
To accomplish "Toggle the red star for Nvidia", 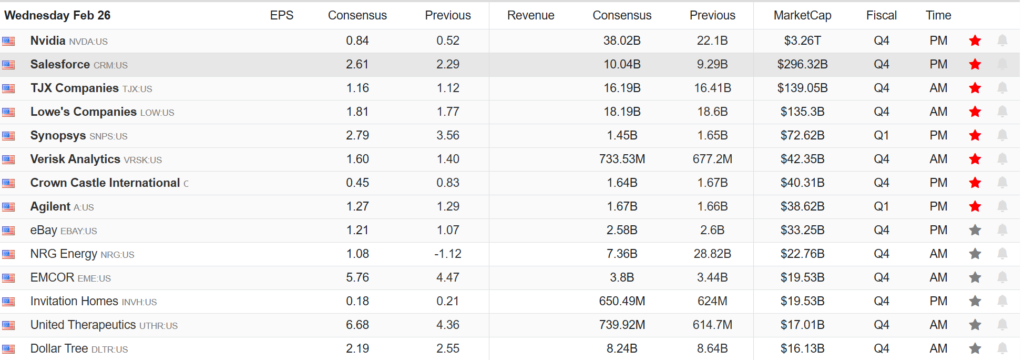I will (975, 41).
